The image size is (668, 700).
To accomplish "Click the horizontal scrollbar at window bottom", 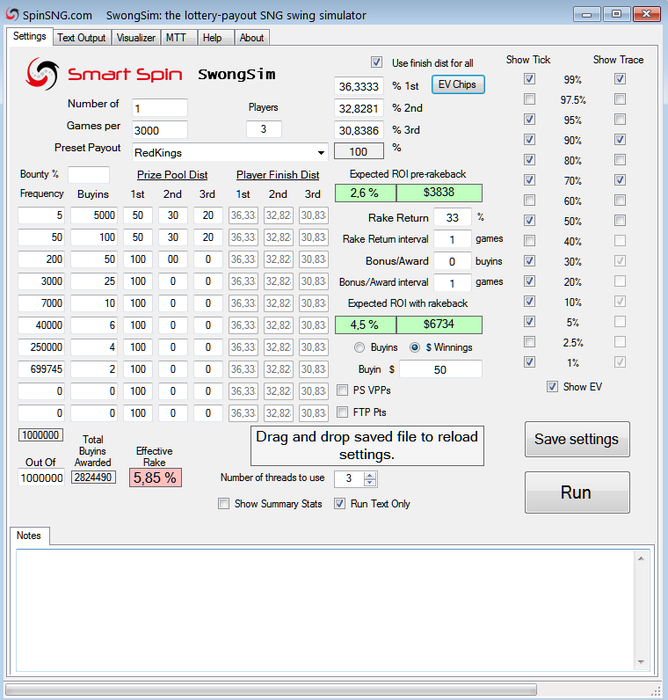I will pos(271,690).
